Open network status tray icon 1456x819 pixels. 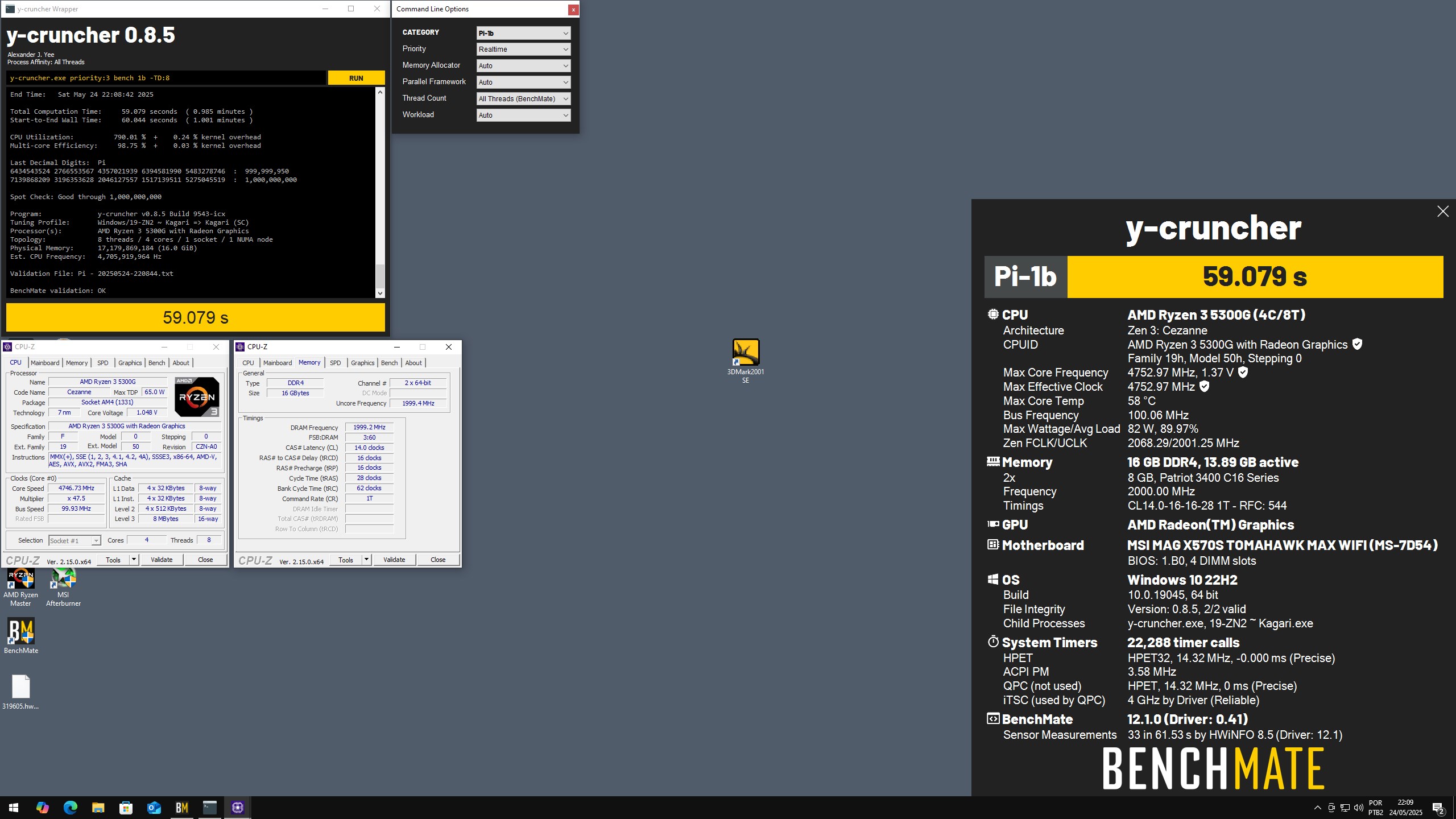(1345, 808)
